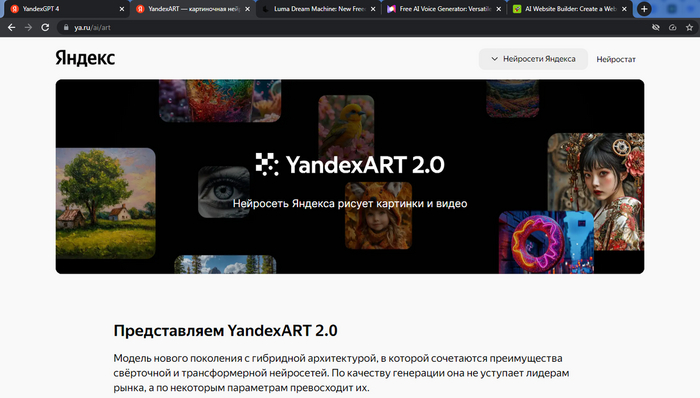
Task: Open the Luma Dream Machine tab
Action: pyautogui.click(x=319, y=9)
